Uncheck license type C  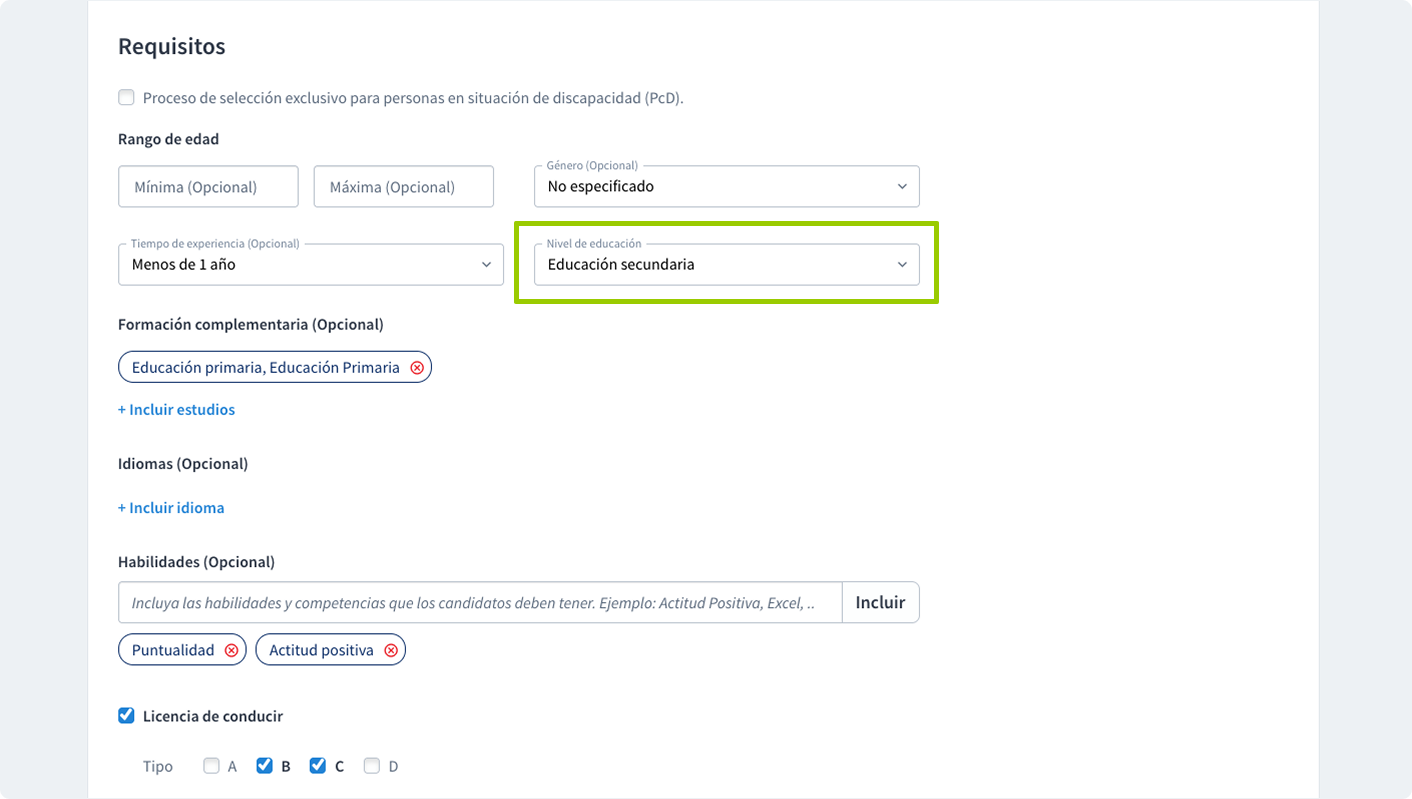point(318,766)
